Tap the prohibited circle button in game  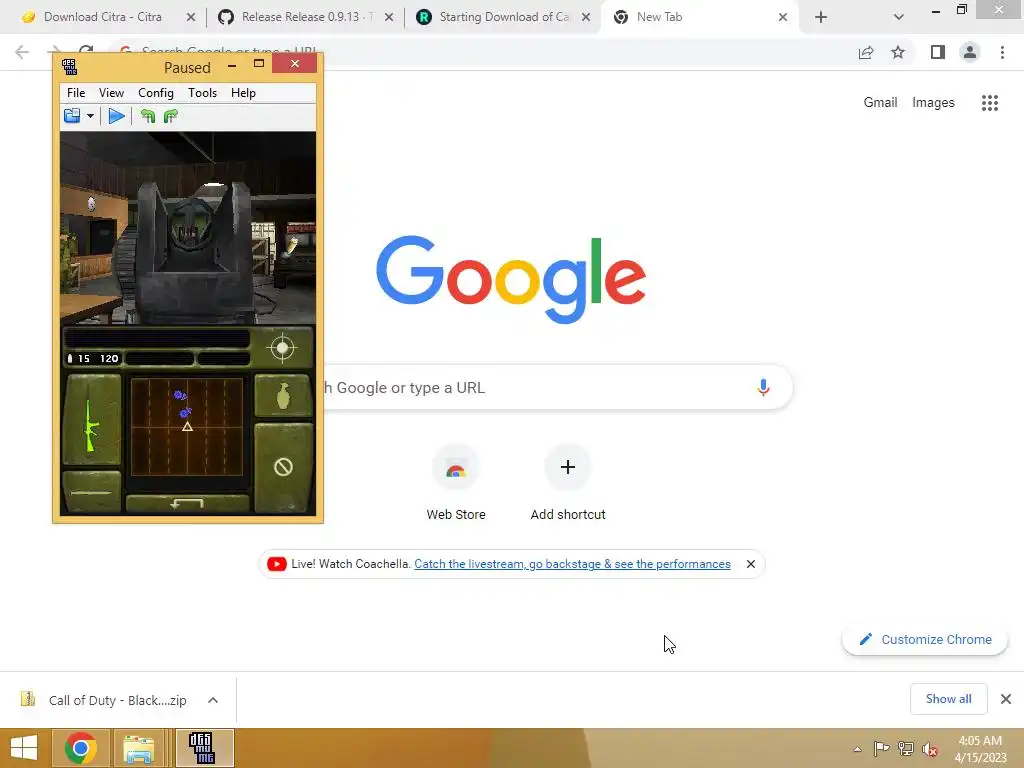coord(283,467)
